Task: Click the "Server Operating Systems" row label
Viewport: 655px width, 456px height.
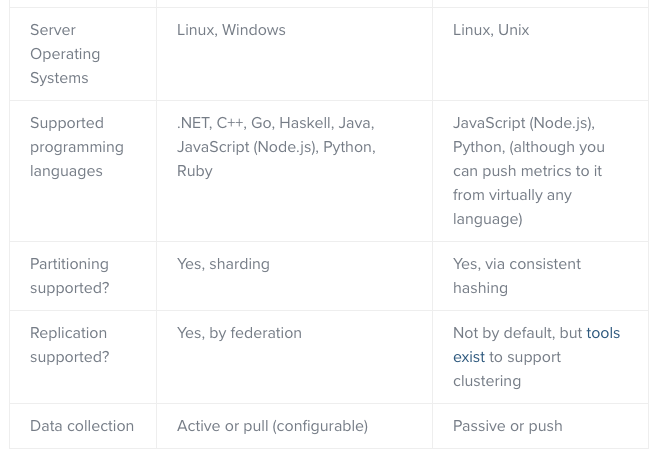Action: point(65,54)
